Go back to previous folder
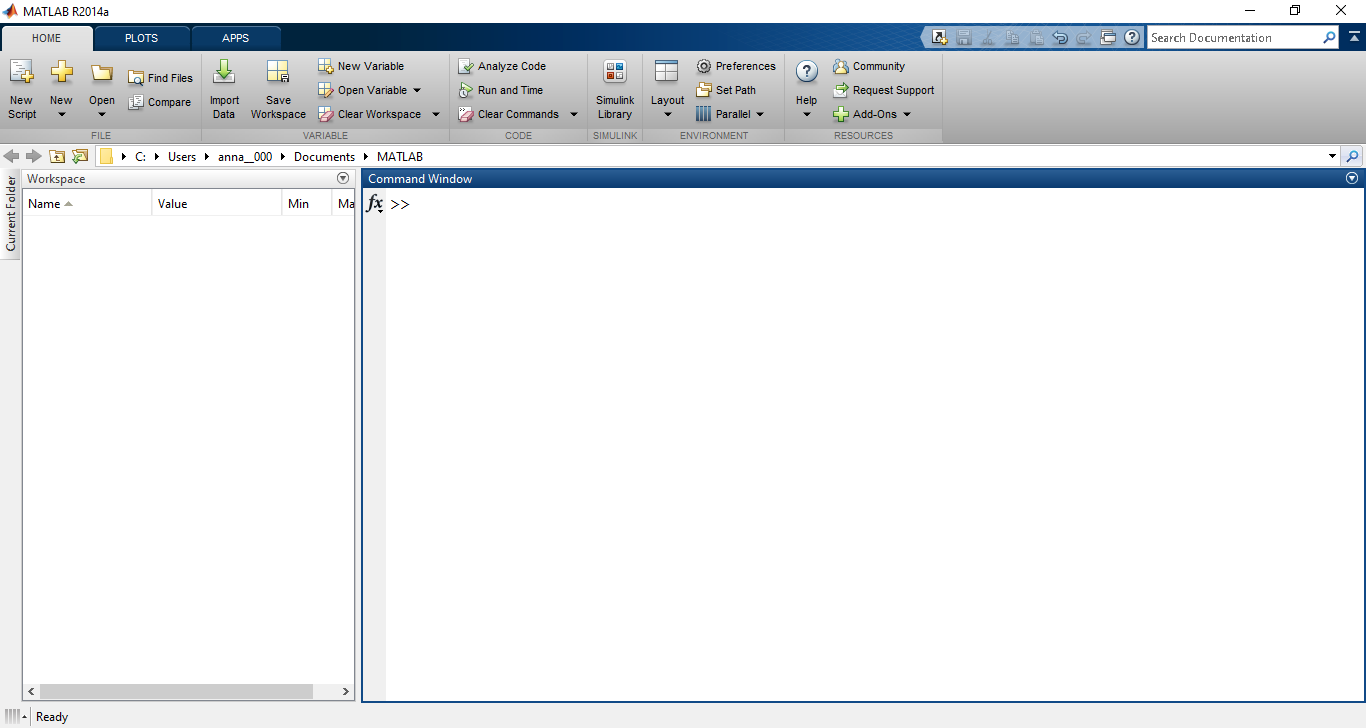Image resolution: width=1366 pixels, height=728 pixels. pos(12,156)
